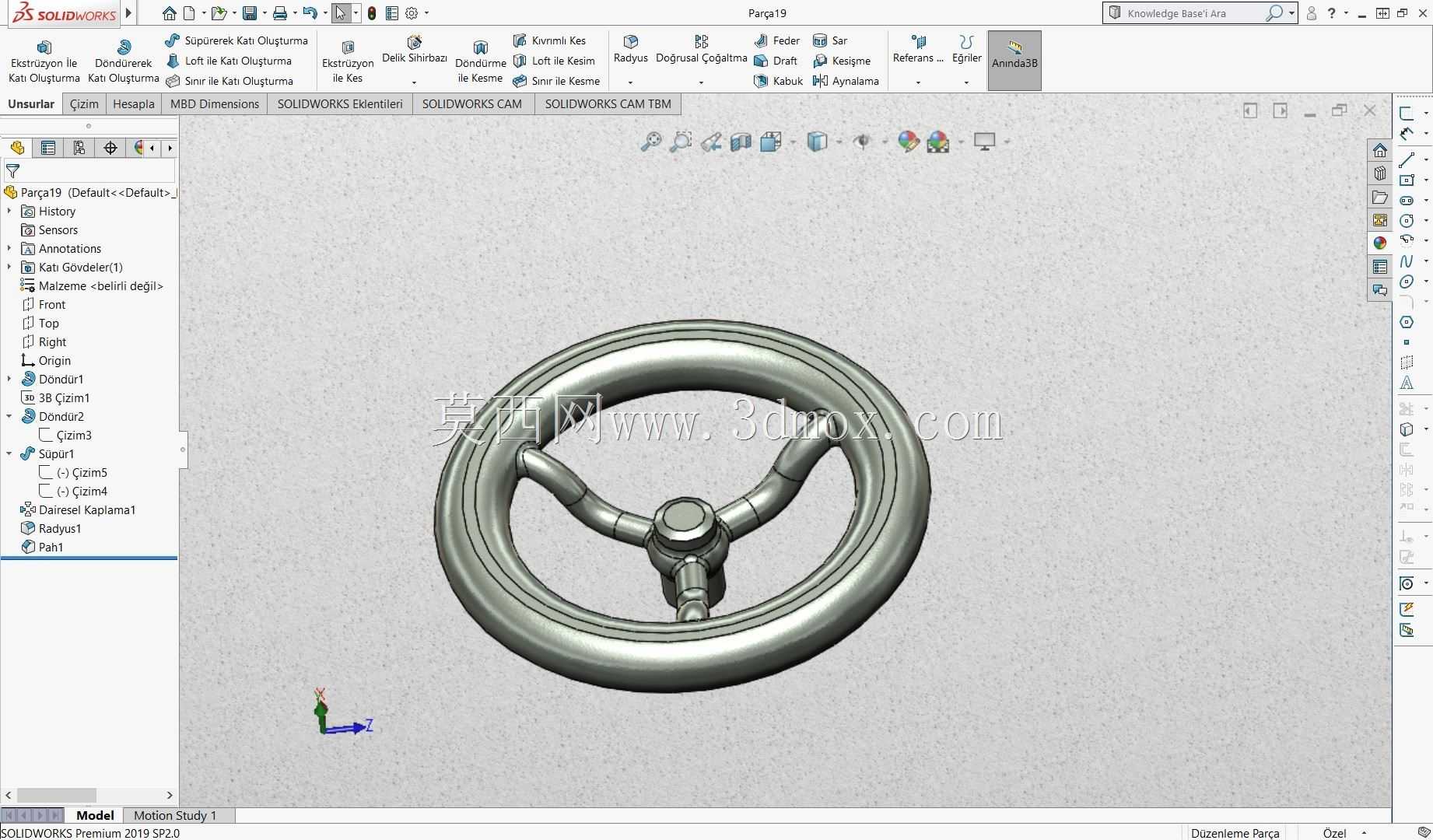Open the SOLIDWORKS CAM TBM tab
The width and height of the screenshot is (1433, 840).
point(608,103)
